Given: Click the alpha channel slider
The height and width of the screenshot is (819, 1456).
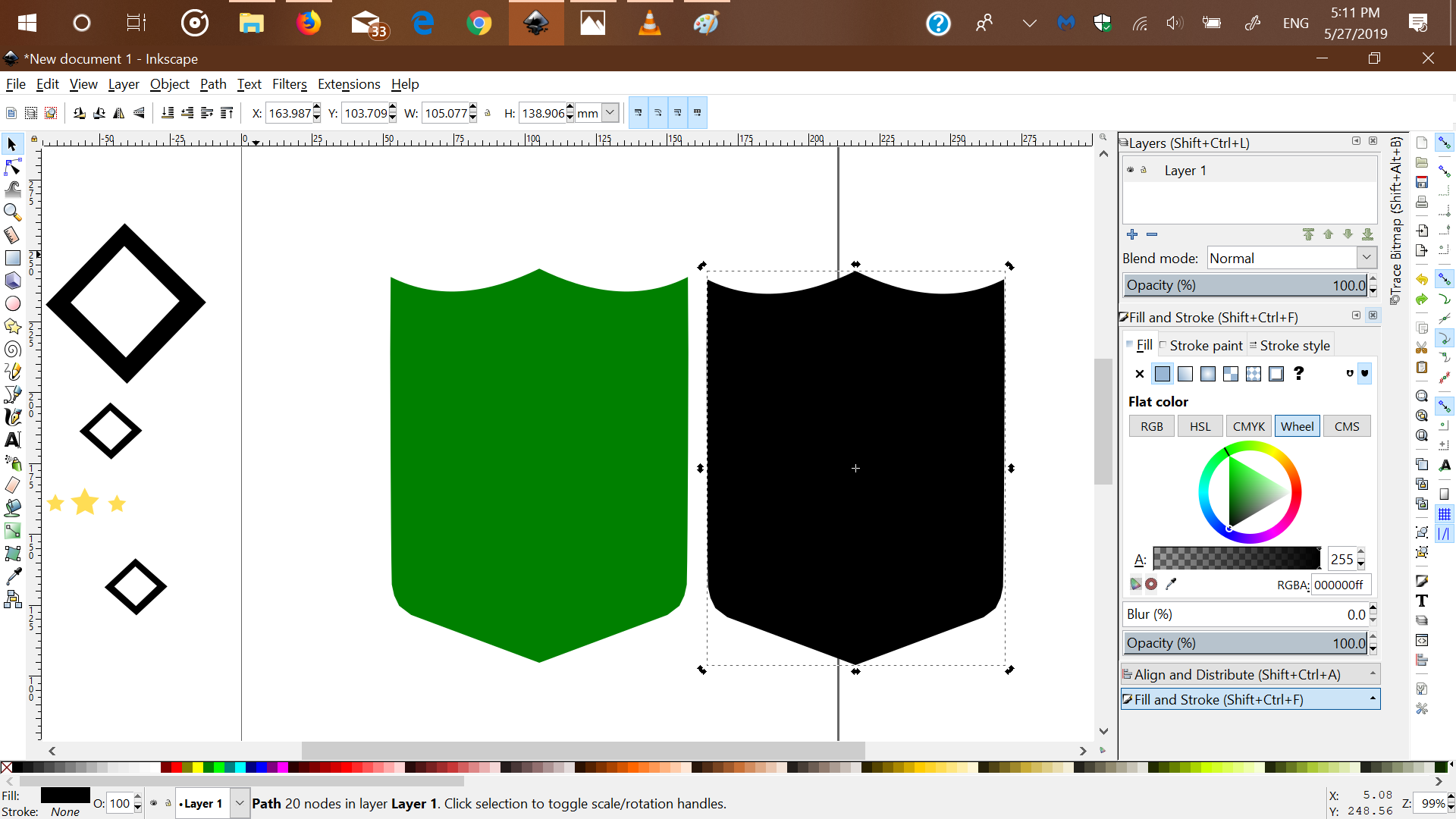Looking at the screenshot, I should pos(1236,559).
